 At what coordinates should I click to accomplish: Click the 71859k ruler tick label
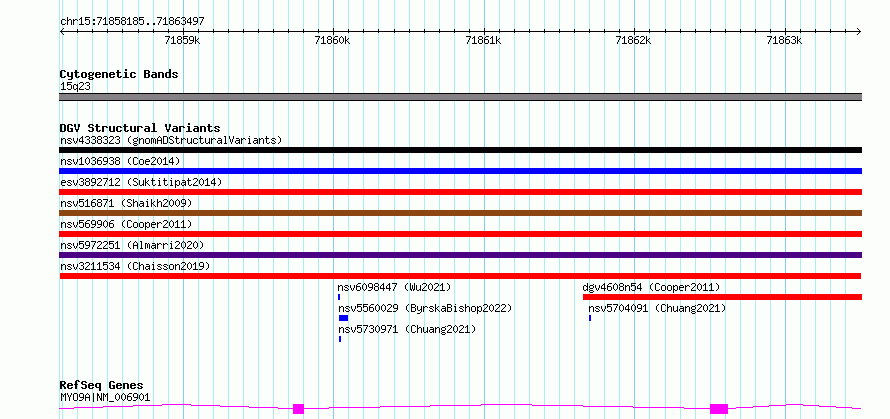[182, 40]
